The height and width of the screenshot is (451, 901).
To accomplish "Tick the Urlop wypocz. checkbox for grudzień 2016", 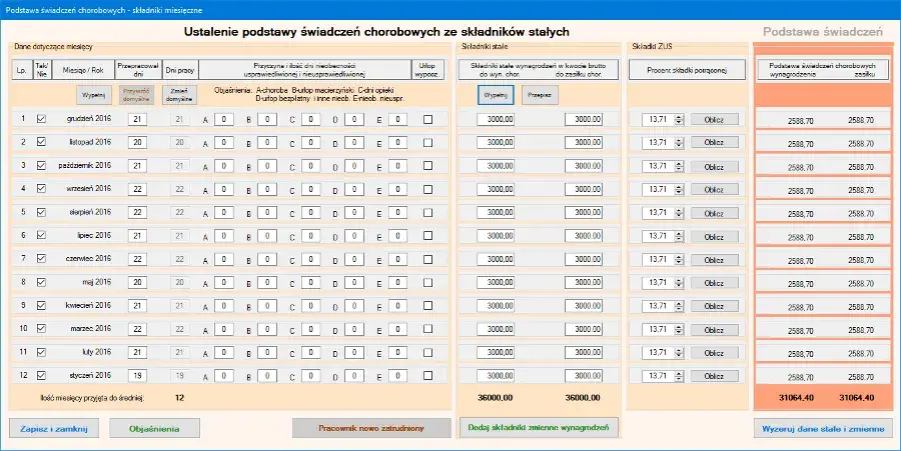I will tap(428, 120).
